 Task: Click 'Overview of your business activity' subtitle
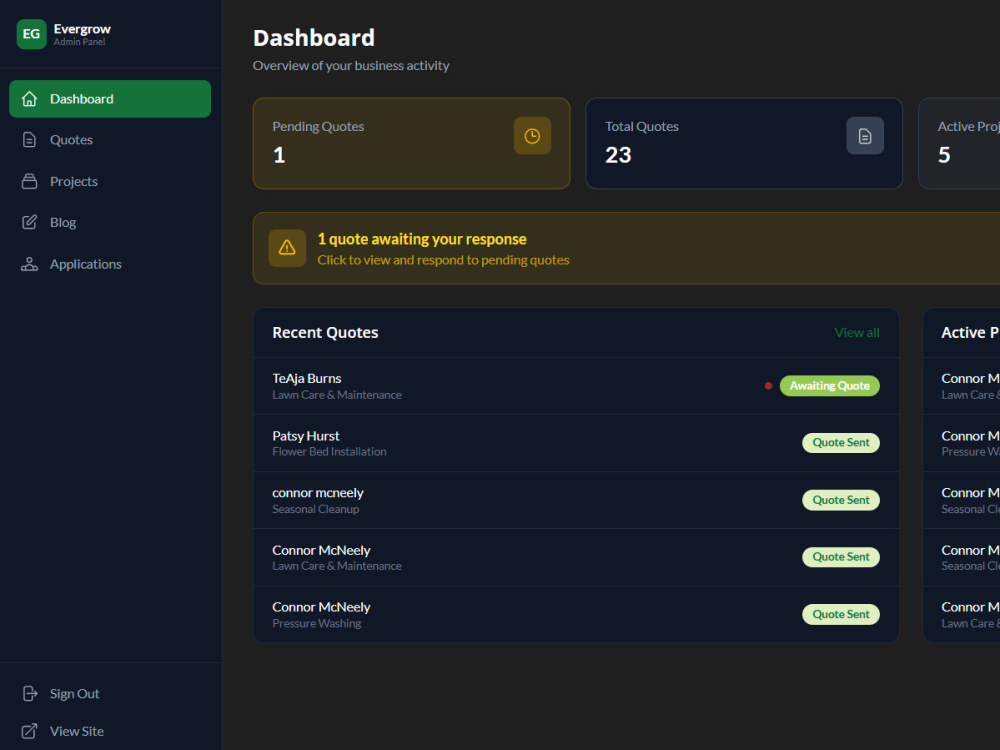click(x=351, y=66)
